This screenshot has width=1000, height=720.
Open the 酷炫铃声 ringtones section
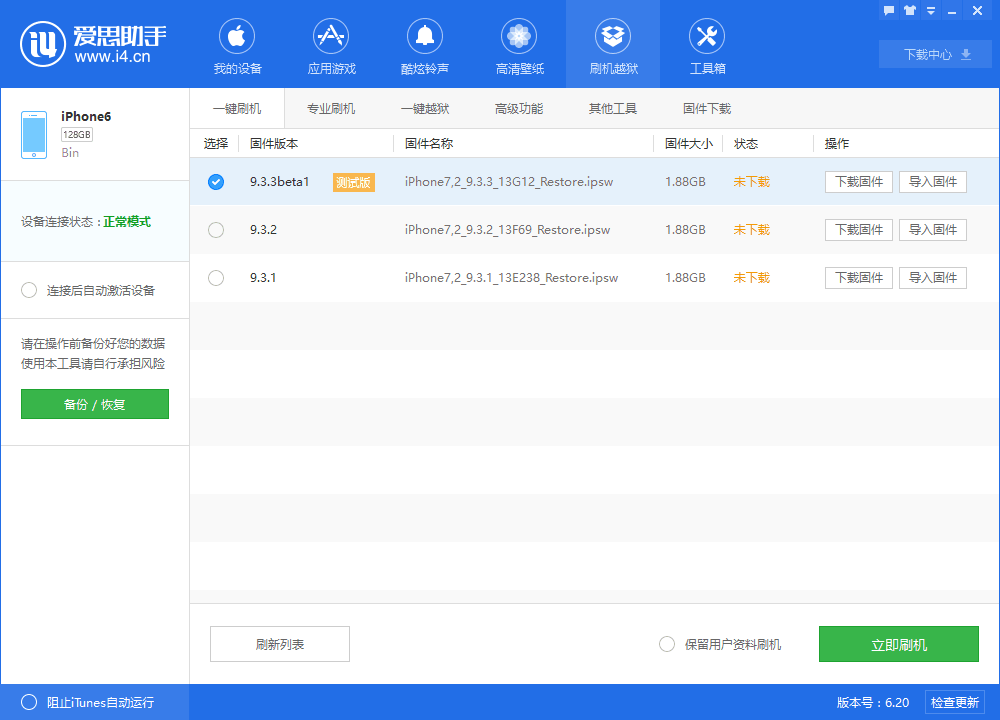tap(424, 45)
